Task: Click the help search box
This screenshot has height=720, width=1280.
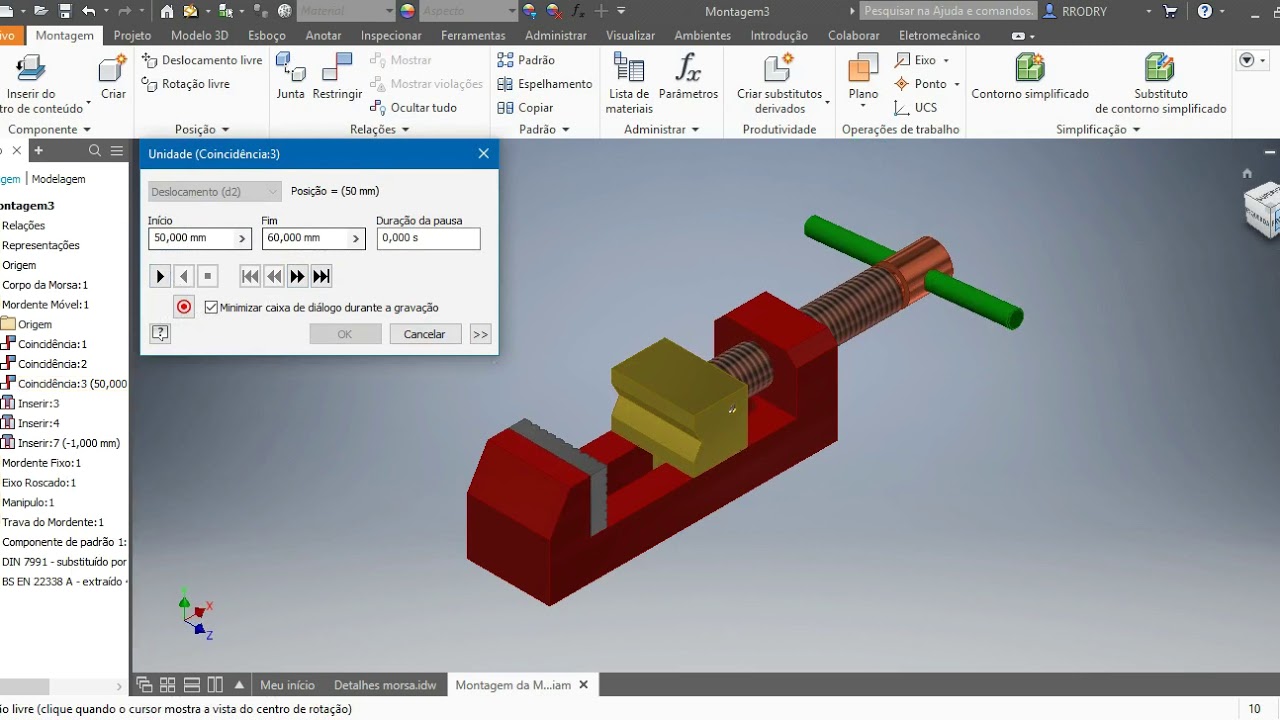Action: 948,11
